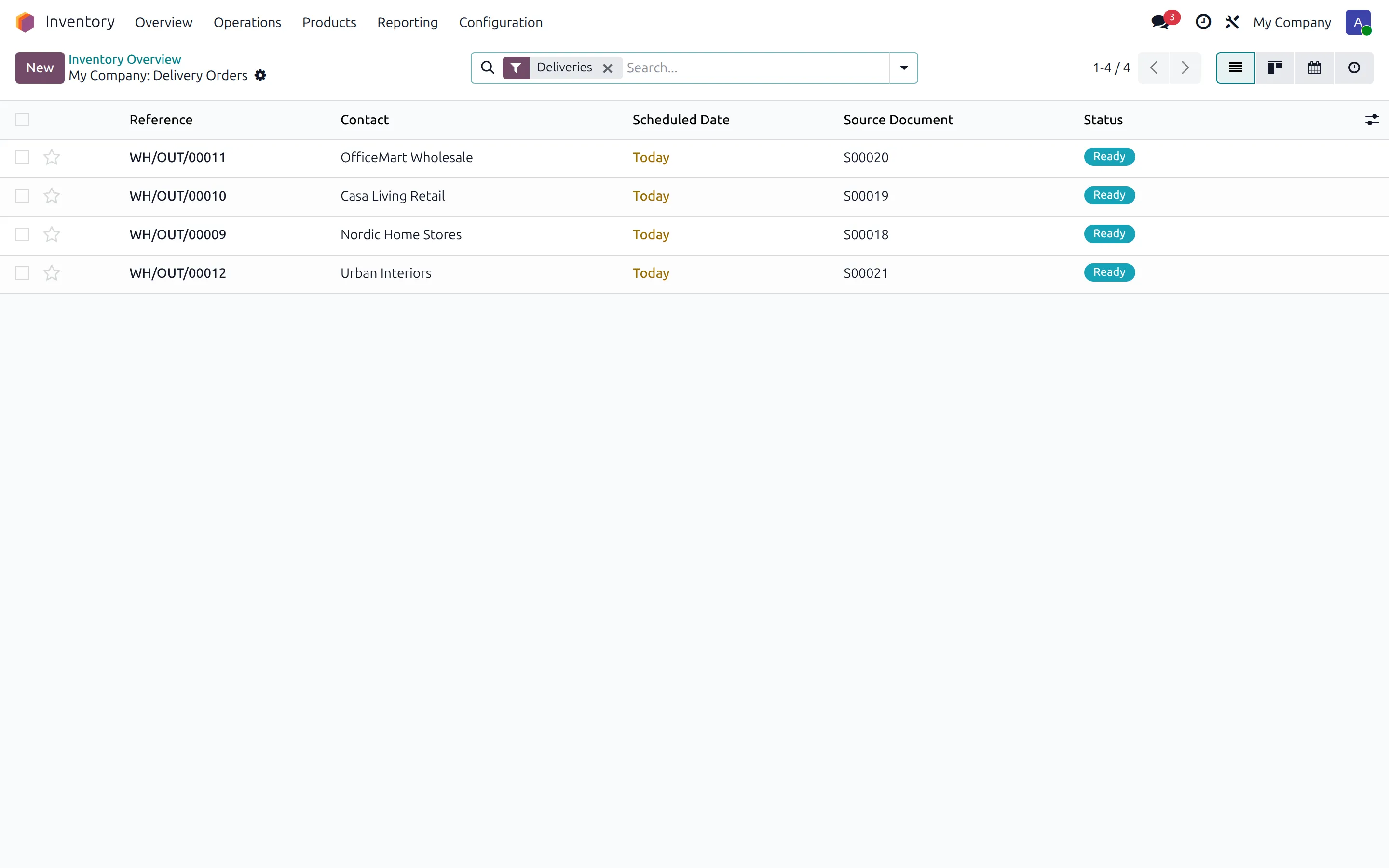Remove the Deliveries filter facet
This screenshot has width=1389, height=868.
[608, 68]
